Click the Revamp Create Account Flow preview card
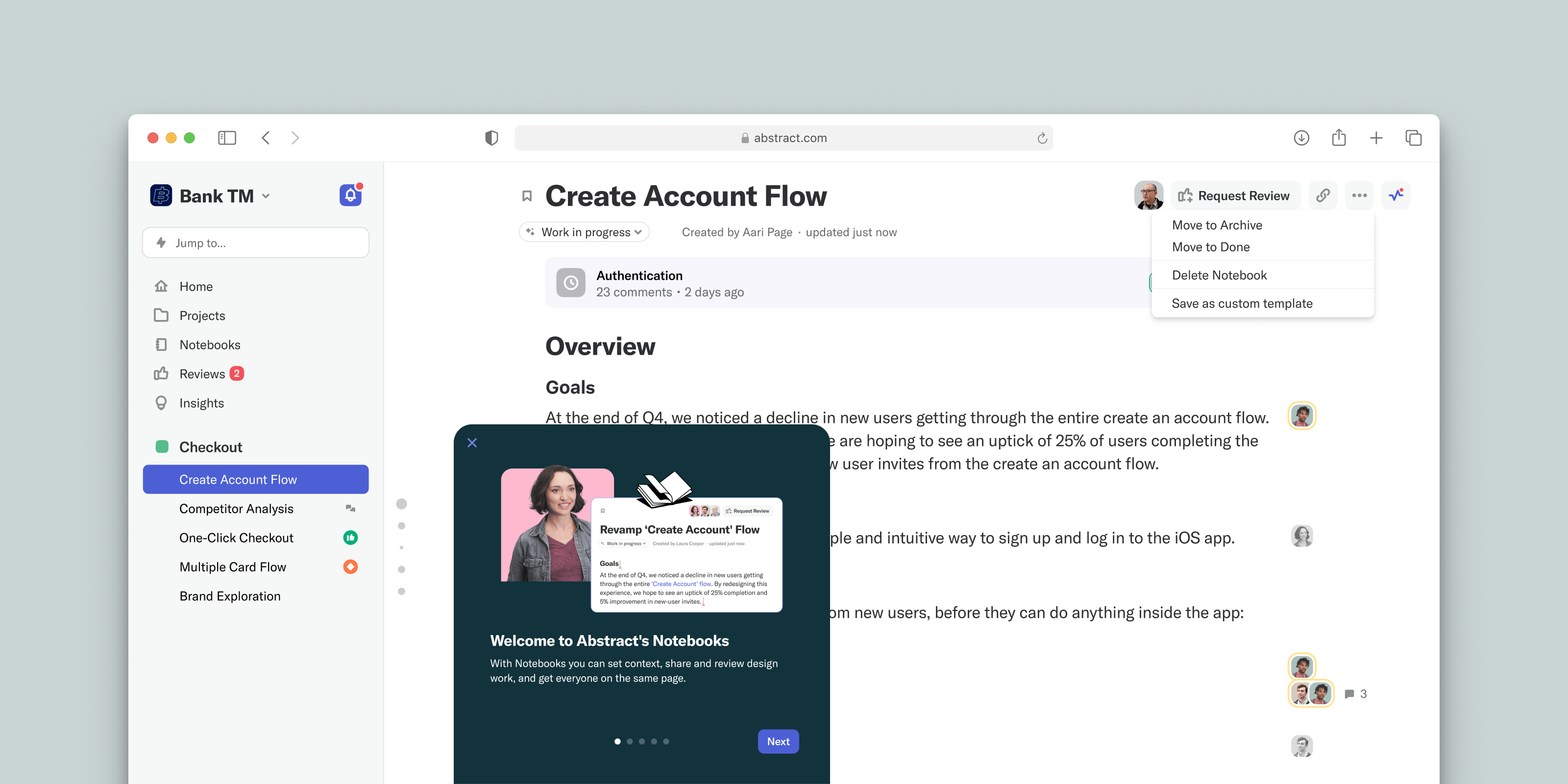The width and height of the screenshot is (1568, 784). point(686,555)
